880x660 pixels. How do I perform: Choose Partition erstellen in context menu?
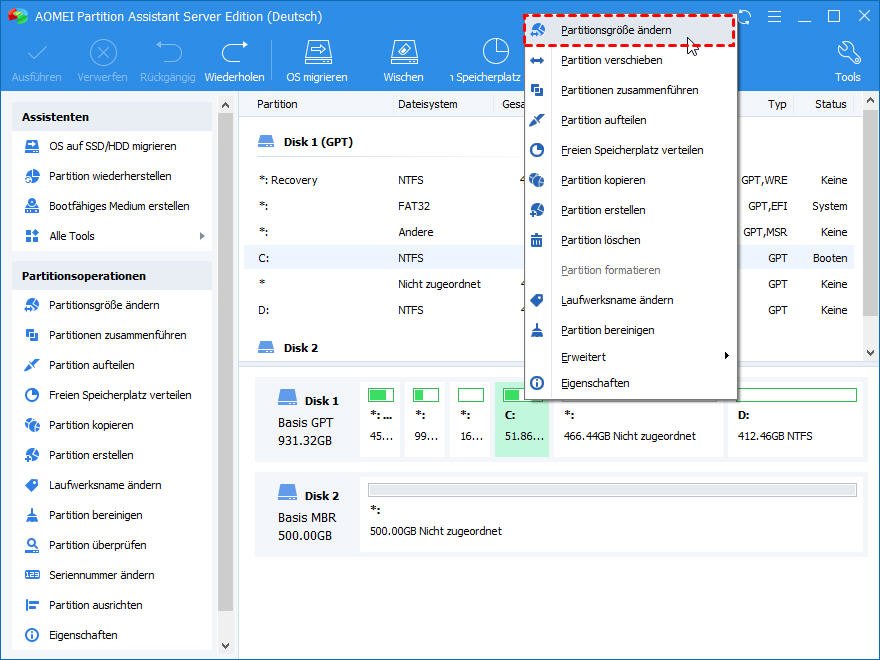coord(631,210)
